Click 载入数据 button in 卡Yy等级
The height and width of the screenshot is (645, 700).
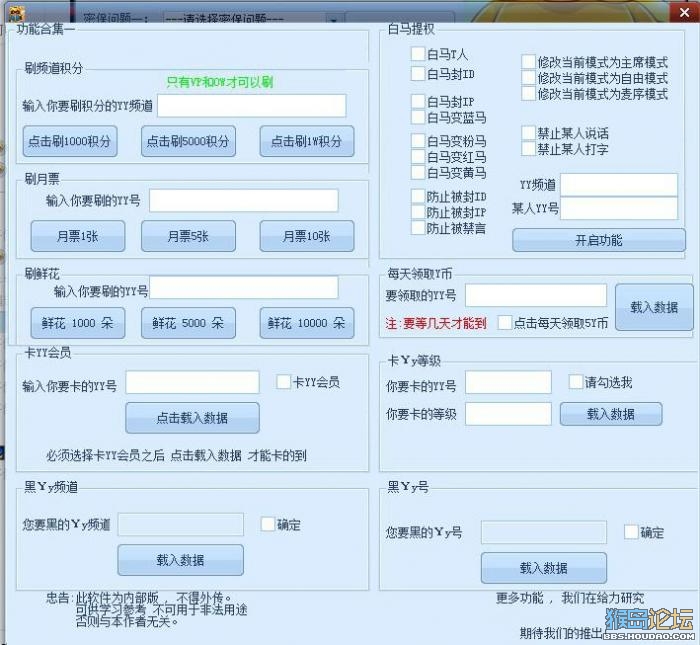[611, 414]
